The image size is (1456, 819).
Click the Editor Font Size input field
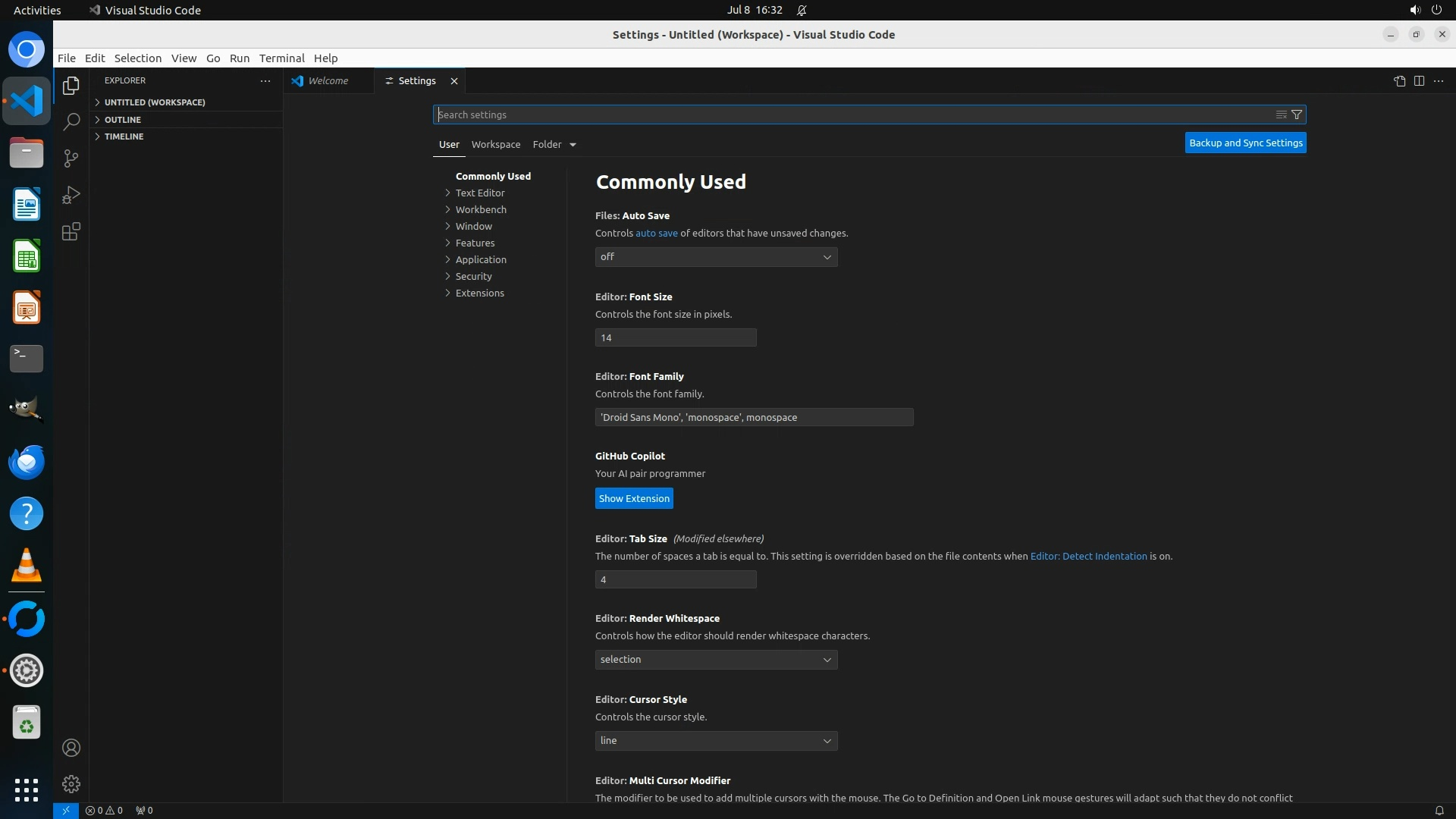click(675, 337)
